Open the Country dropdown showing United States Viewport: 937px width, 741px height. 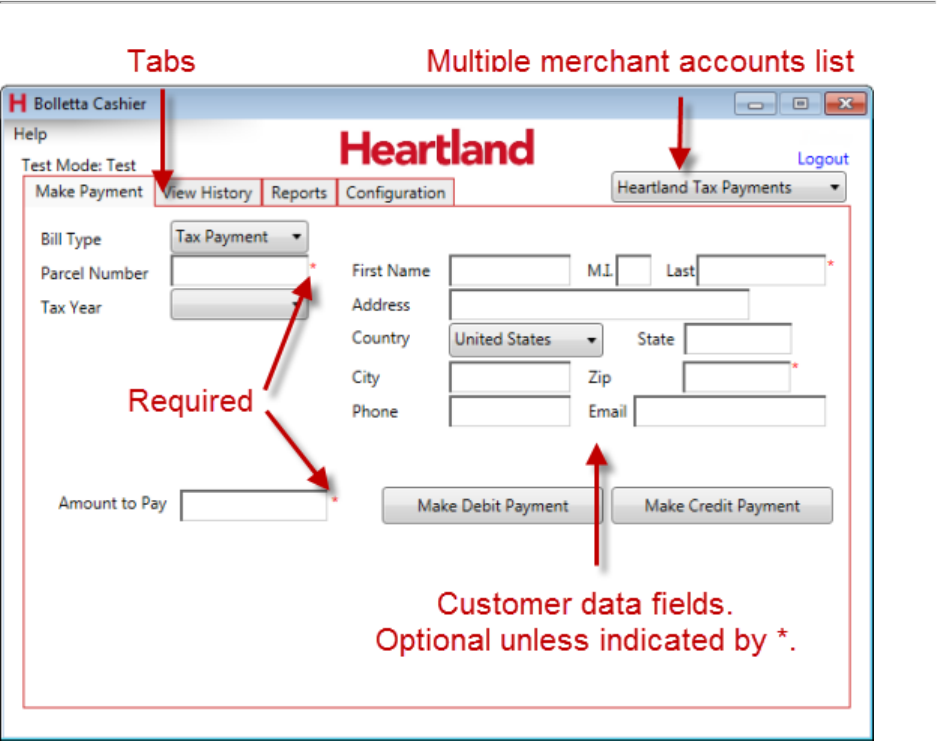click(526, 339)
